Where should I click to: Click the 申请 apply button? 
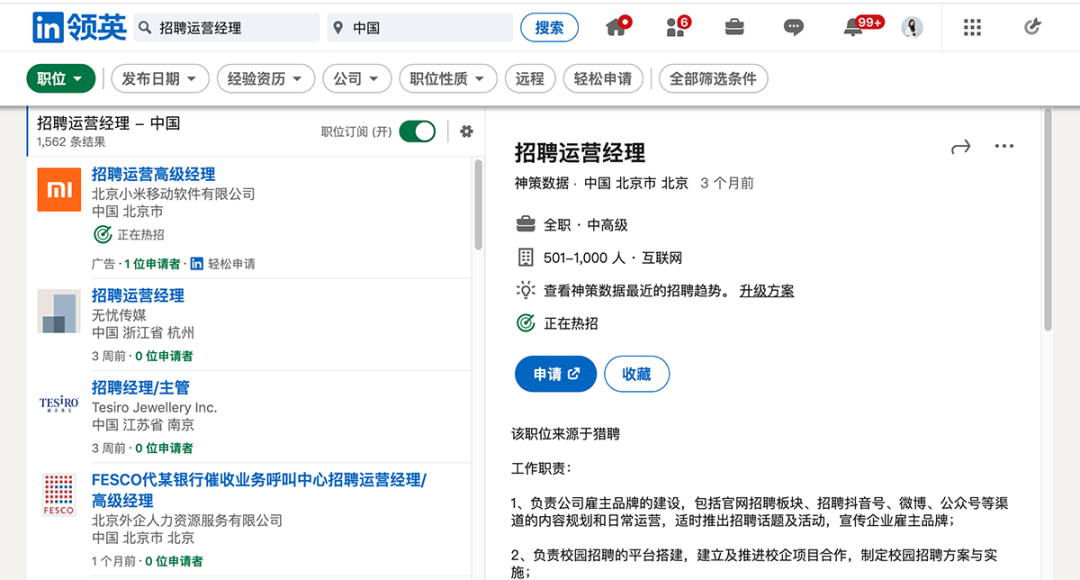pyautogui.click(x=555, y=373)
